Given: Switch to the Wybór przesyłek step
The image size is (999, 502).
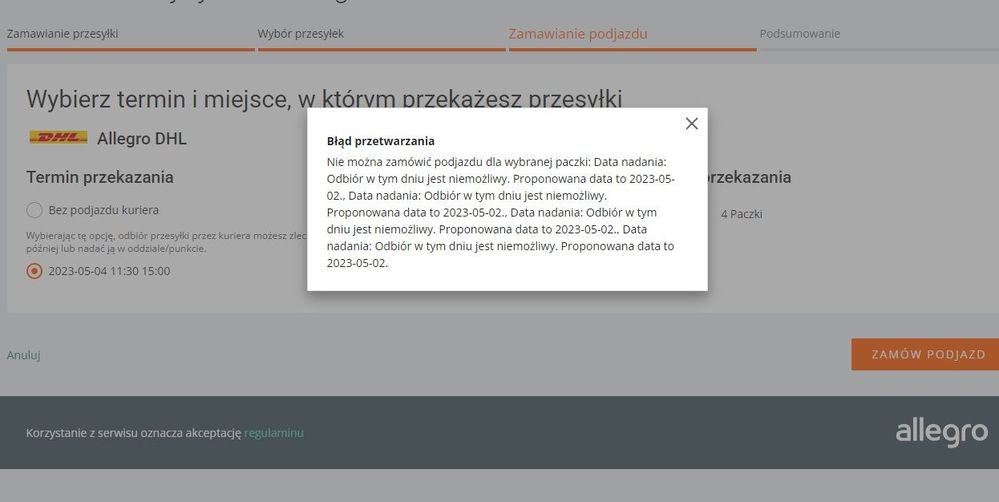Looking at the screenshot, I should (301, 34).
